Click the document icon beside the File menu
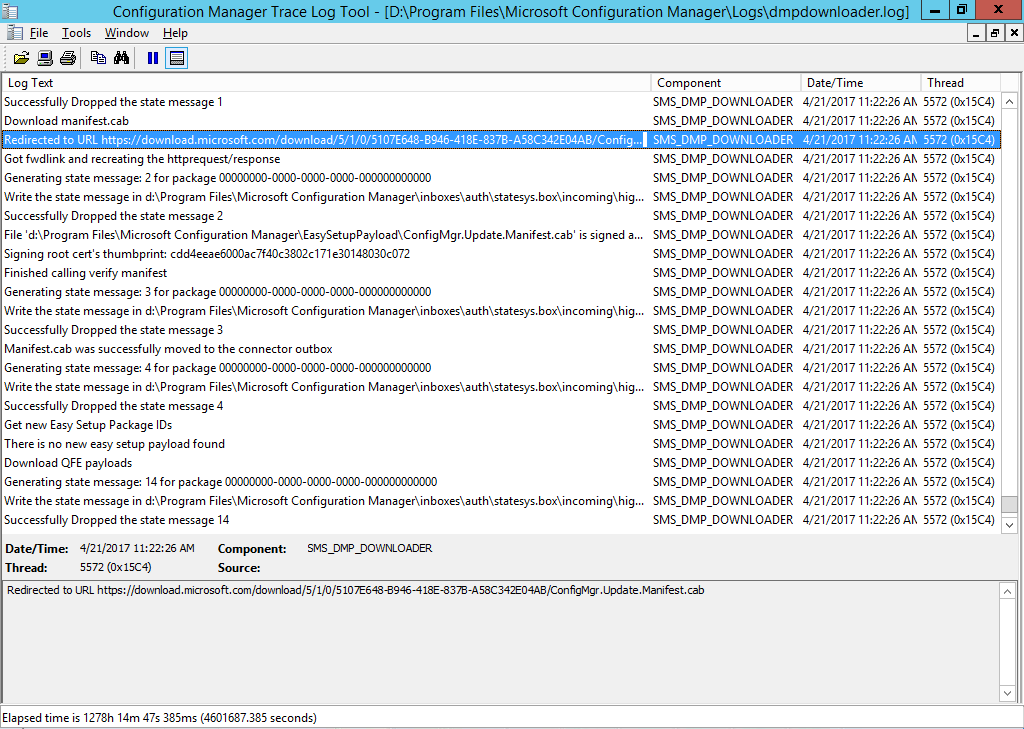This screenshot has width=1024, height=729. coord(15,33)
